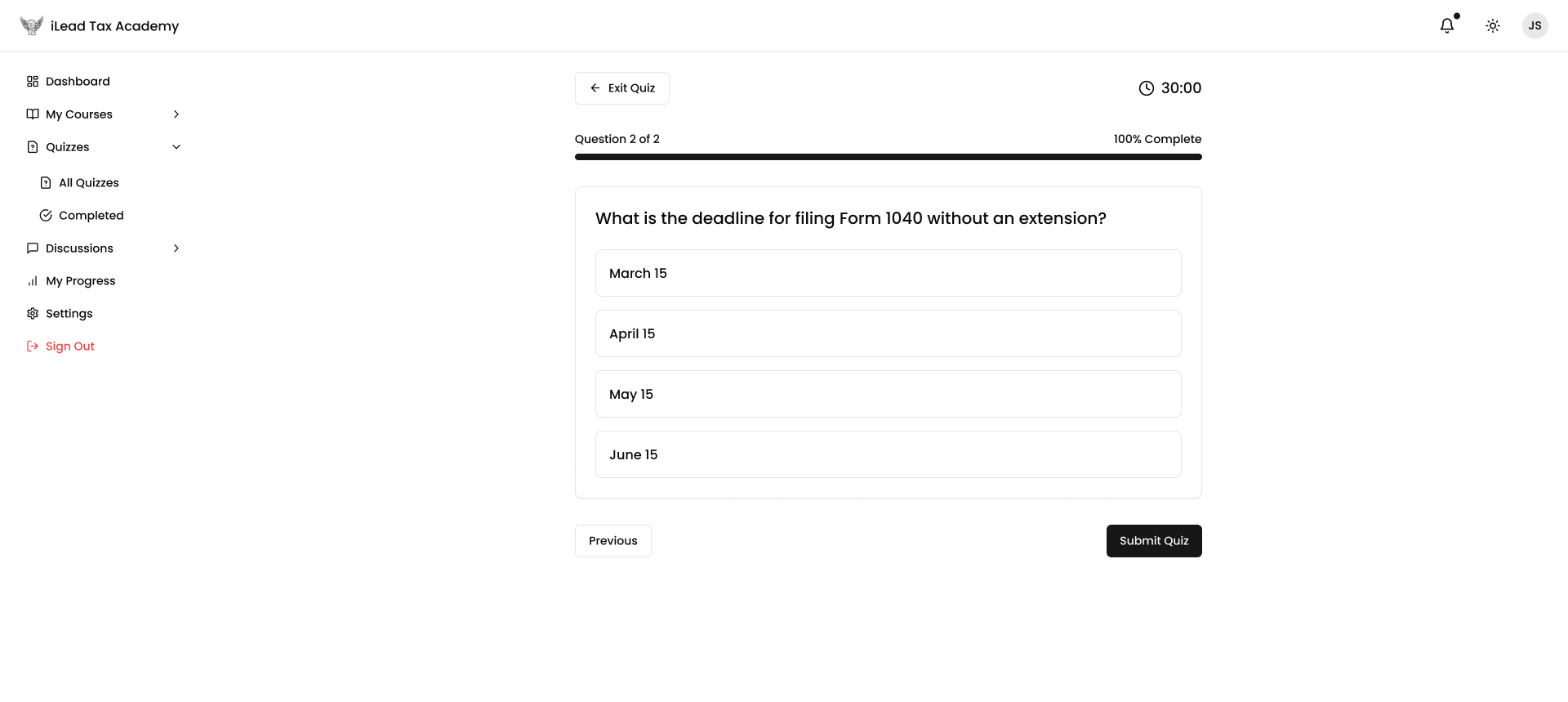Image resolution: width=1568 pixels, height=702 pixels.
Task: Click the My Courses book icon
Action: [33, 114]
